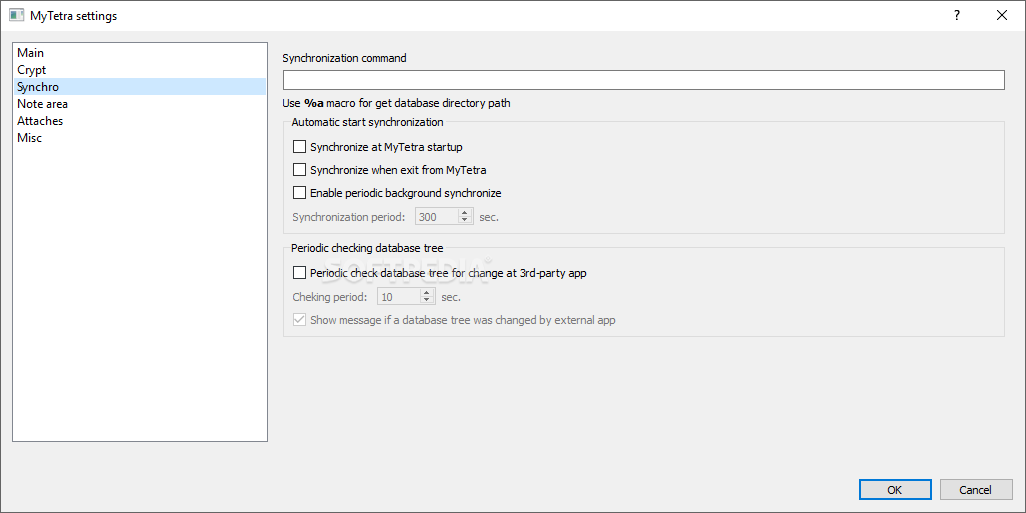Close the MyTetra settings dialog

[1002, 16]
